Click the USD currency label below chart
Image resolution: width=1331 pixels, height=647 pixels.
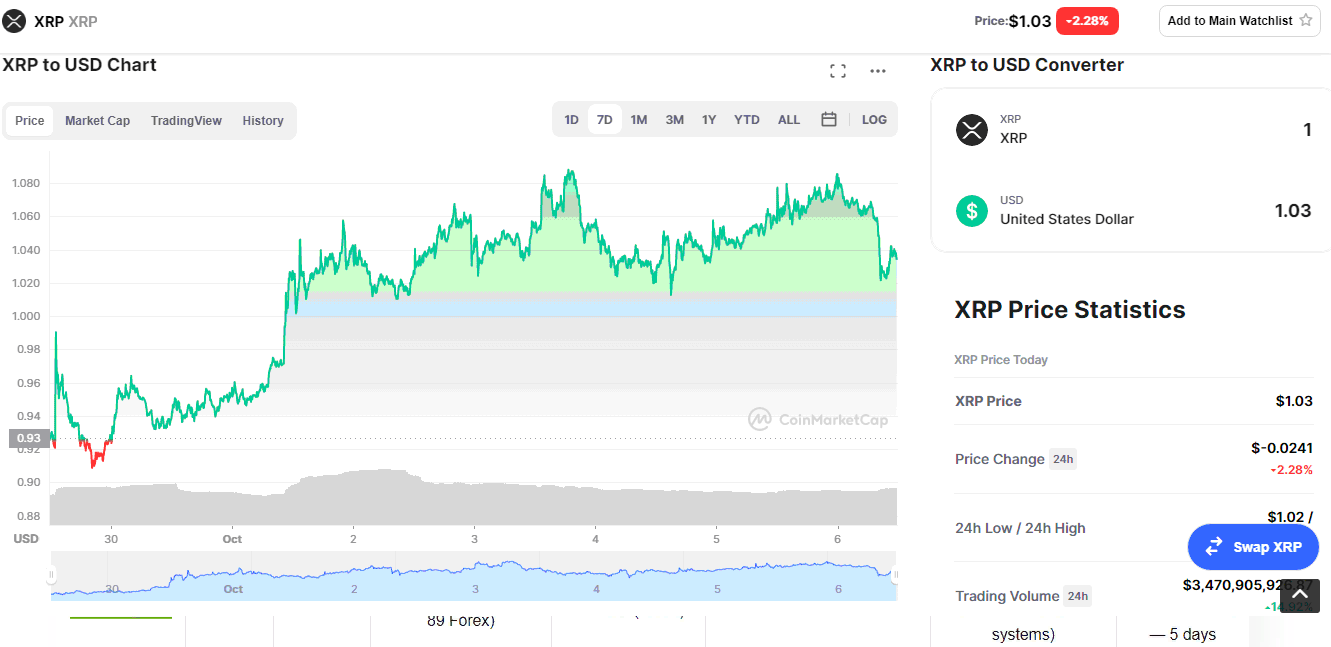(x=26, y=539)
